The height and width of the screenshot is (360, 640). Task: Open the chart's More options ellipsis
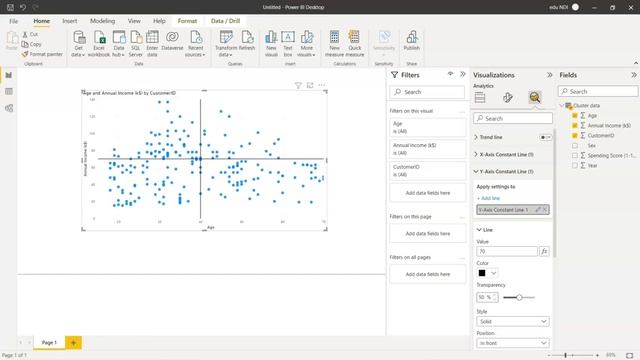tap(322, 85)
